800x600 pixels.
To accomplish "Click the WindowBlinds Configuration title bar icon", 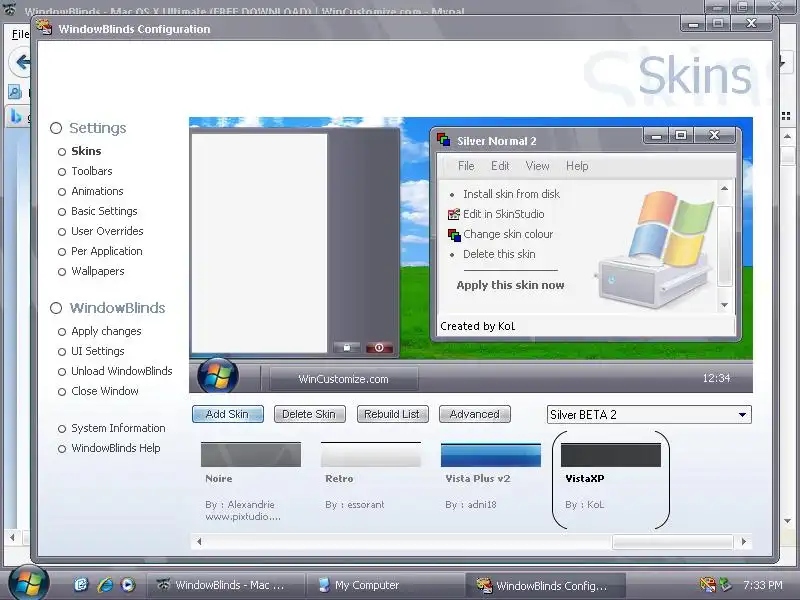I will pyautogui.click(x=45, y=28).
